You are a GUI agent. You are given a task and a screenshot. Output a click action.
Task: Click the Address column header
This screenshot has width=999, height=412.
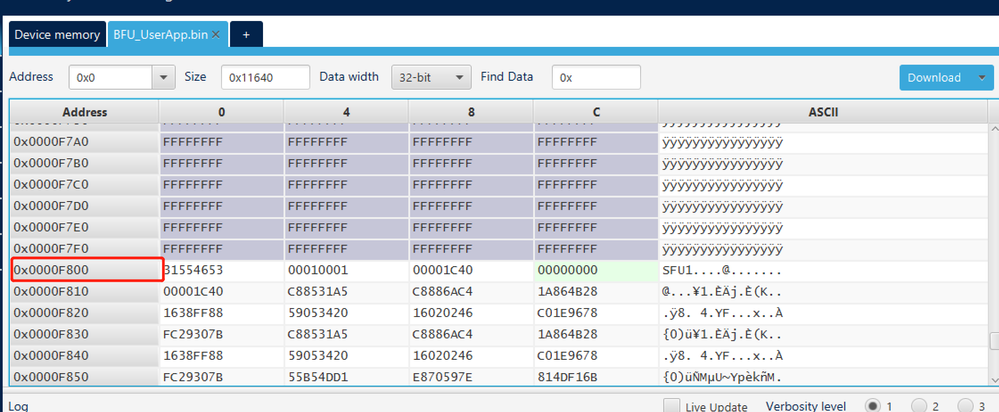click(85, 112)
